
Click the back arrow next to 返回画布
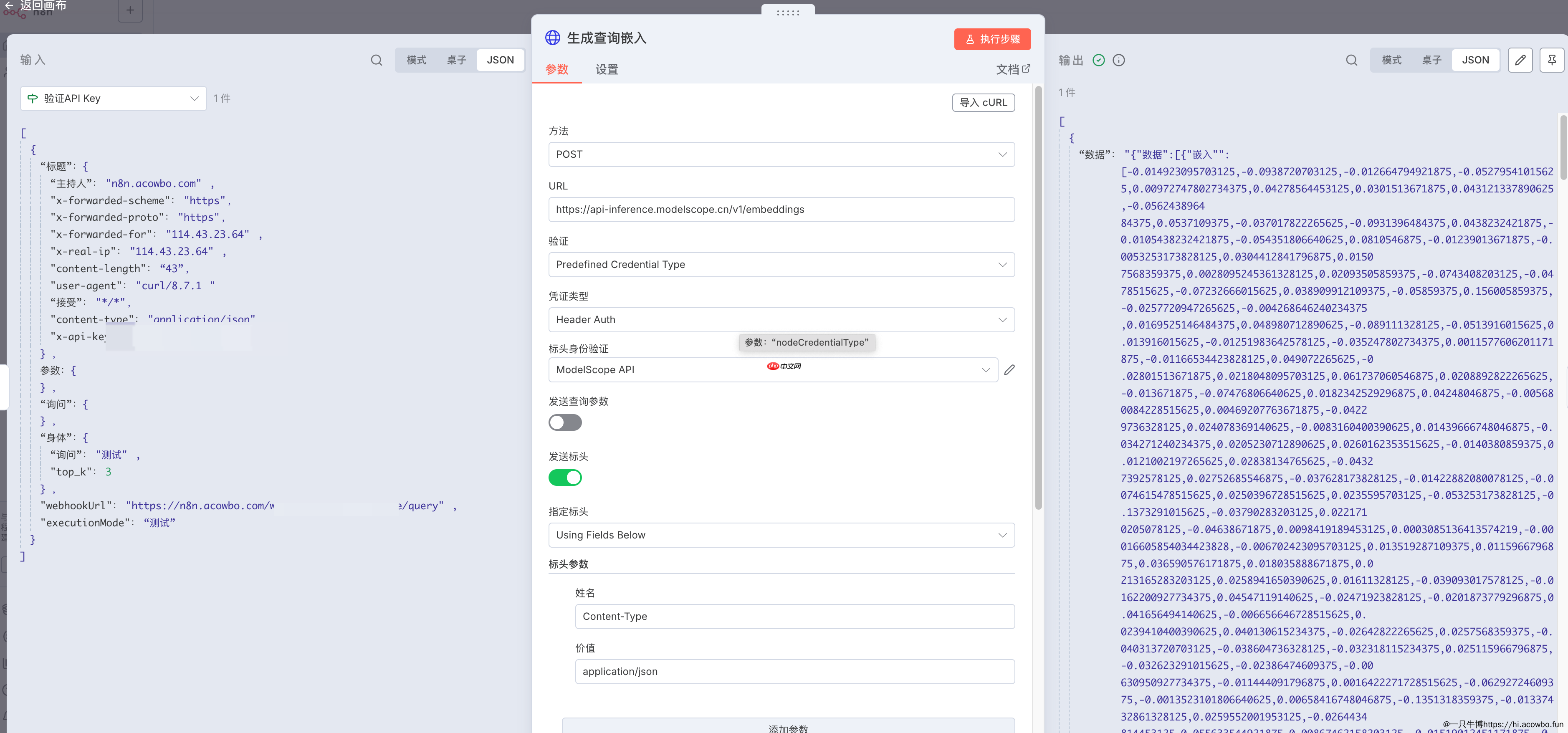pyautogui.click(x=8, y=5)
